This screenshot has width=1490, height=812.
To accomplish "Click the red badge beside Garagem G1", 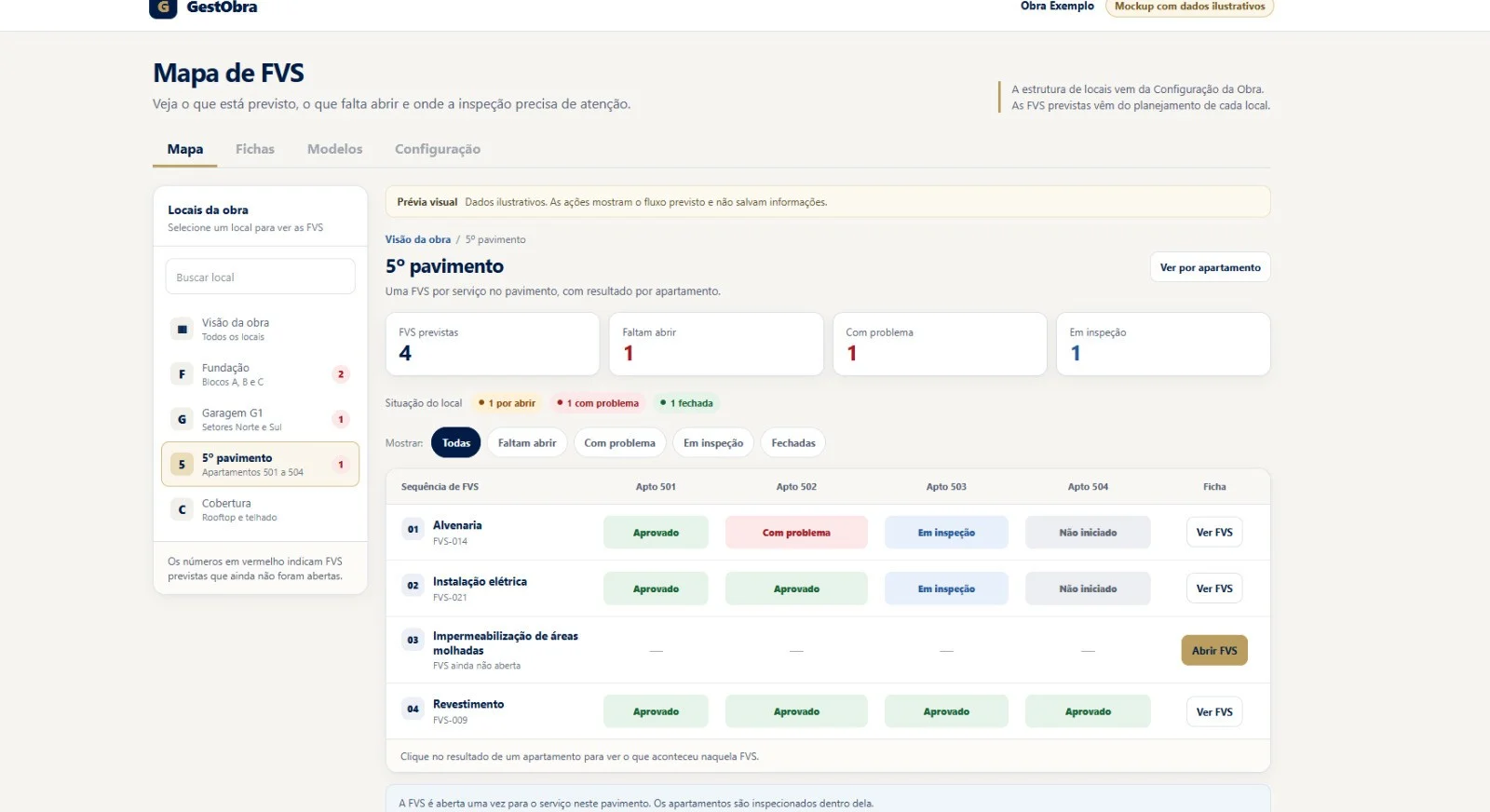I will (341, 419).
